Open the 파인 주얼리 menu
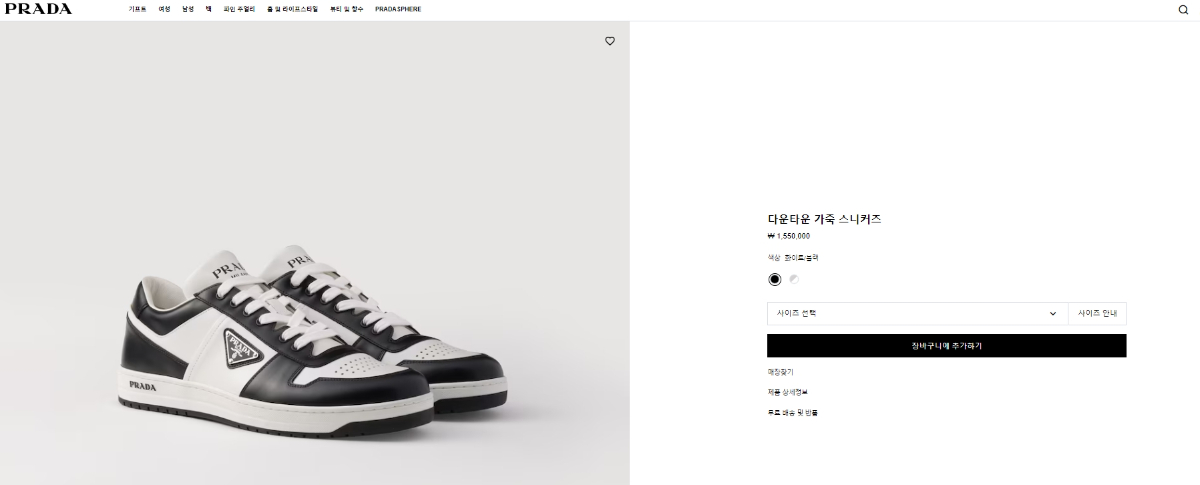Image resolution: width=1200 pixels, height=485 pixels. point(239,9)
